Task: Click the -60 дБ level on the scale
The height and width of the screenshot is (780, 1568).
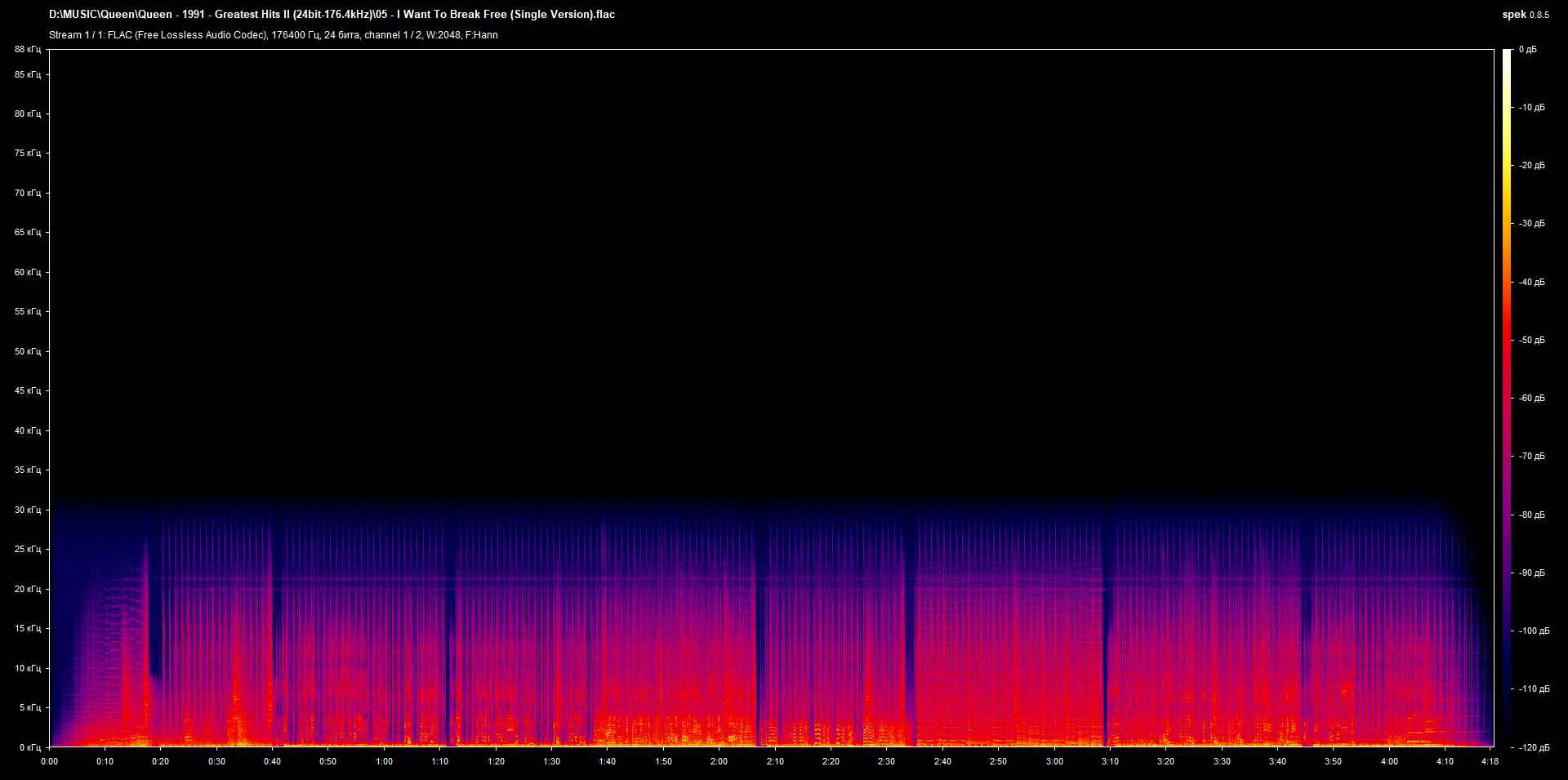Action: pos(1532,398)
